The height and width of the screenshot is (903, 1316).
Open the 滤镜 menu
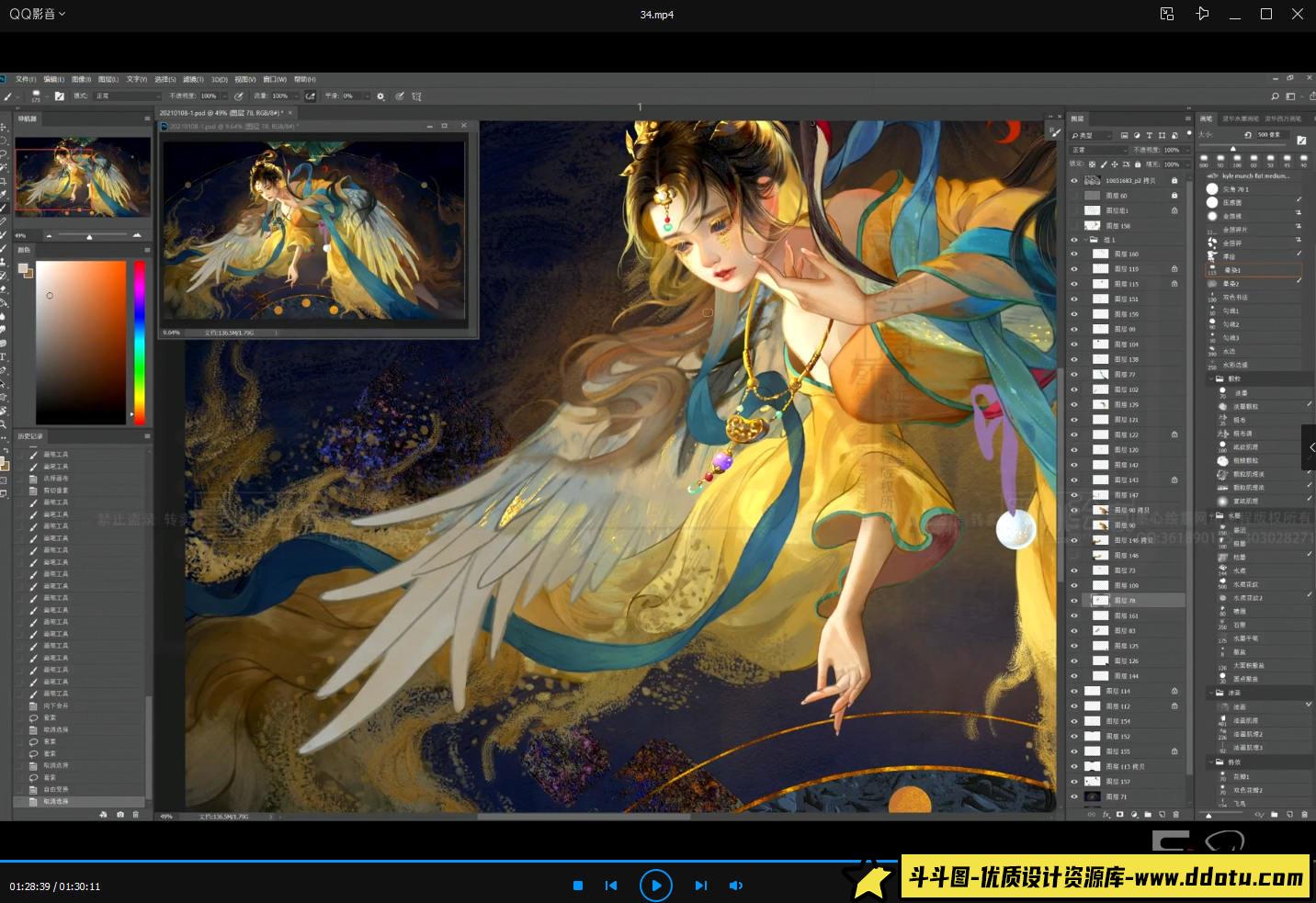tap(193, 79)
